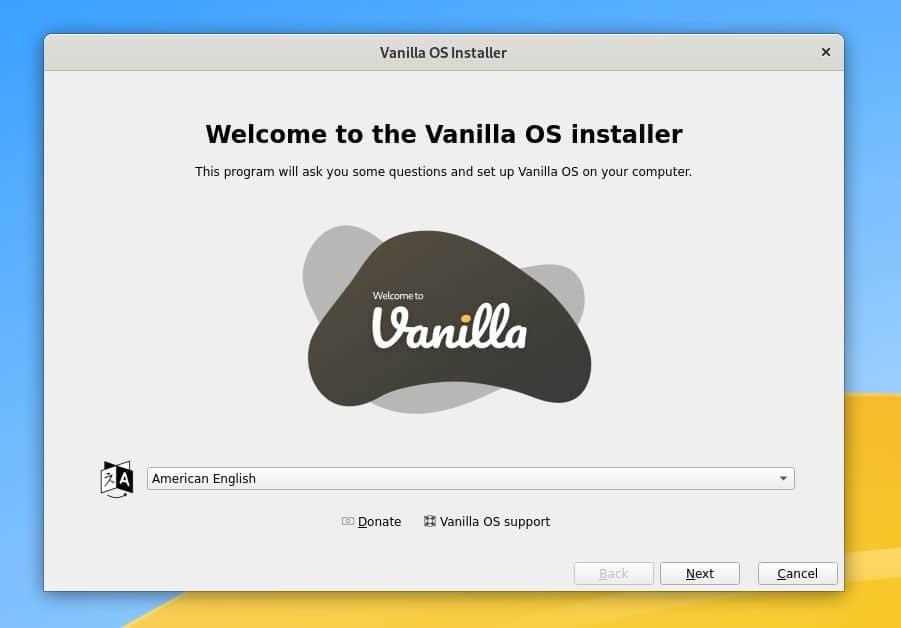The image size is (901, 628).
Task: Click the greyed-out Back button
Action: (x=614, y=573)
